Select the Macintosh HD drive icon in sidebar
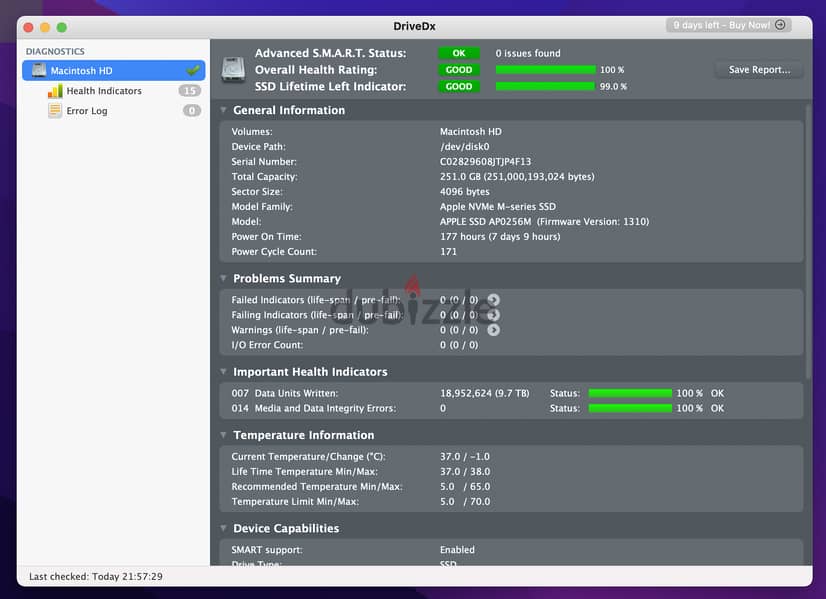826x599 pixels. click(39, 70)
